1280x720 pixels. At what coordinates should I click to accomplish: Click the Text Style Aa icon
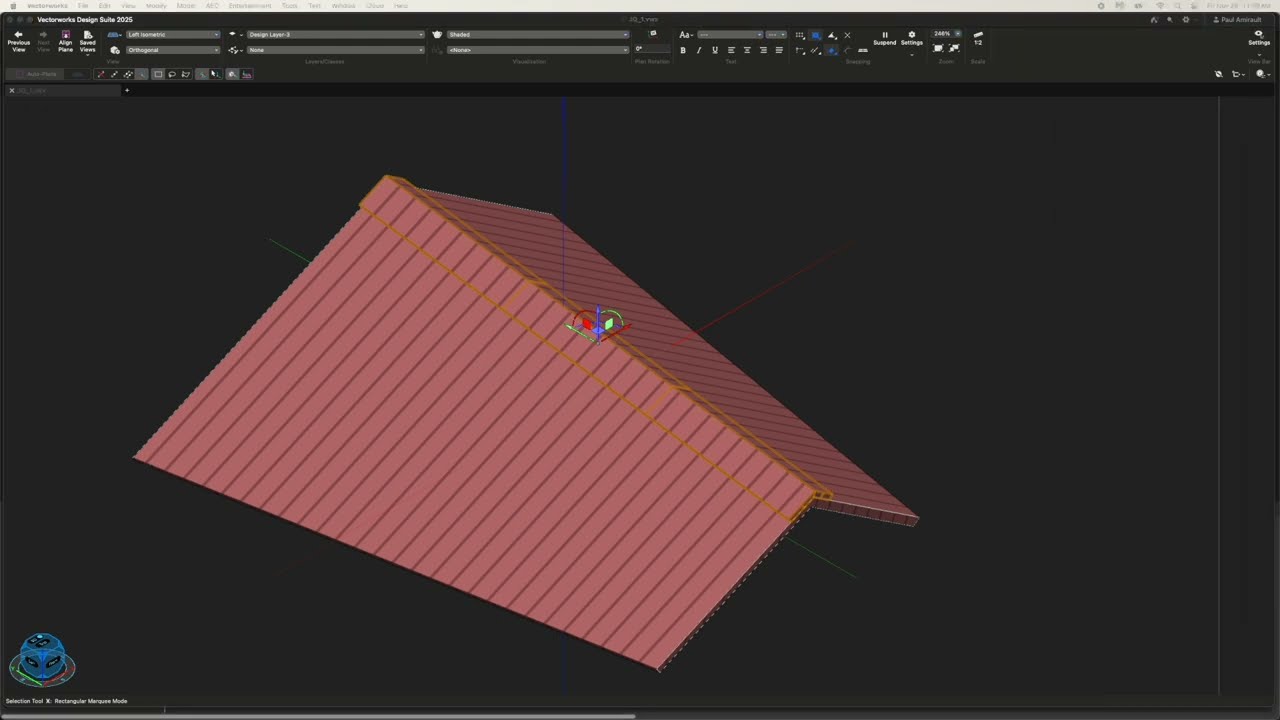686,35
